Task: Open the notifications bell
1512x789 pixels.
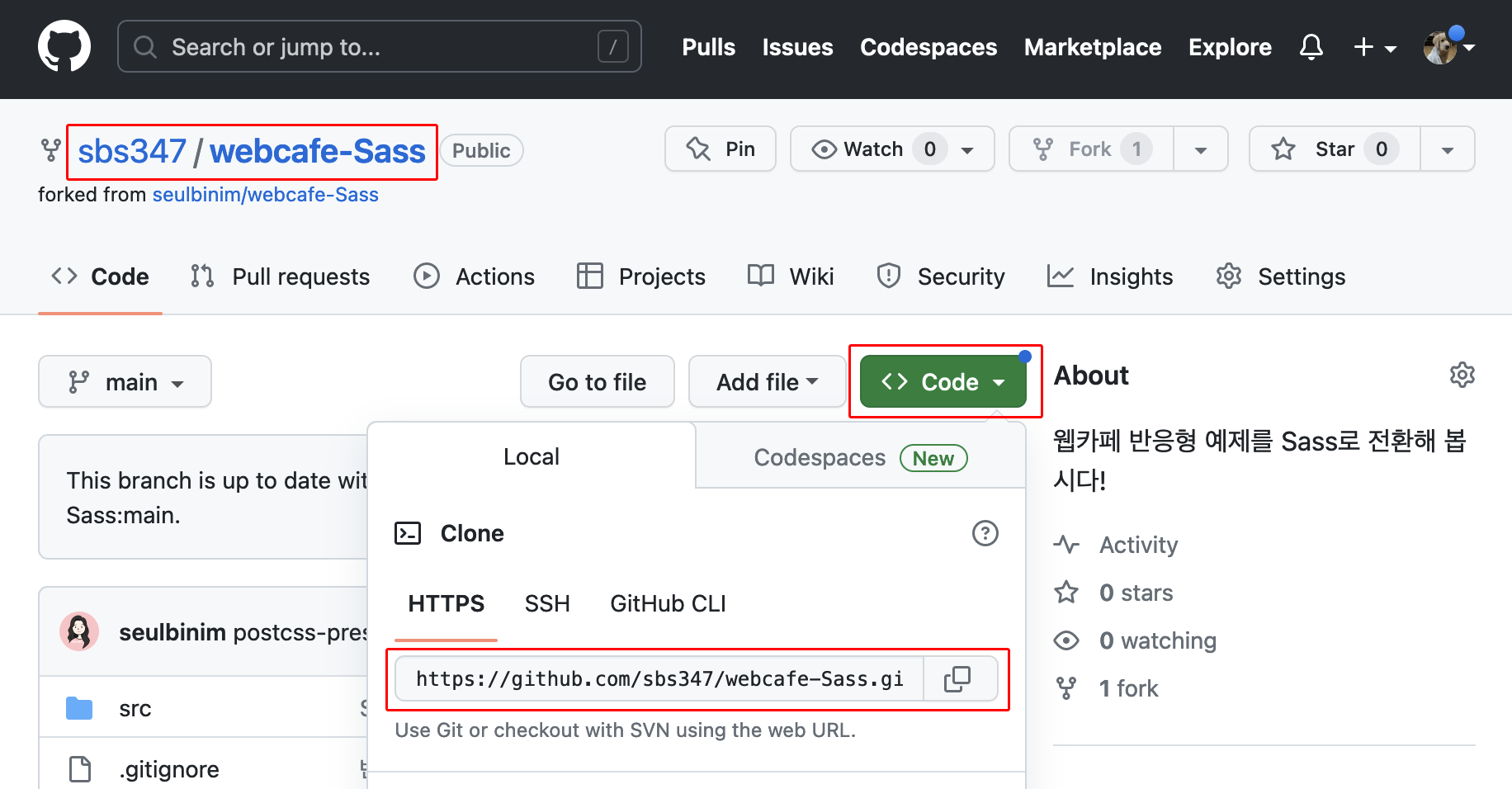Action: click(1311, 47)
